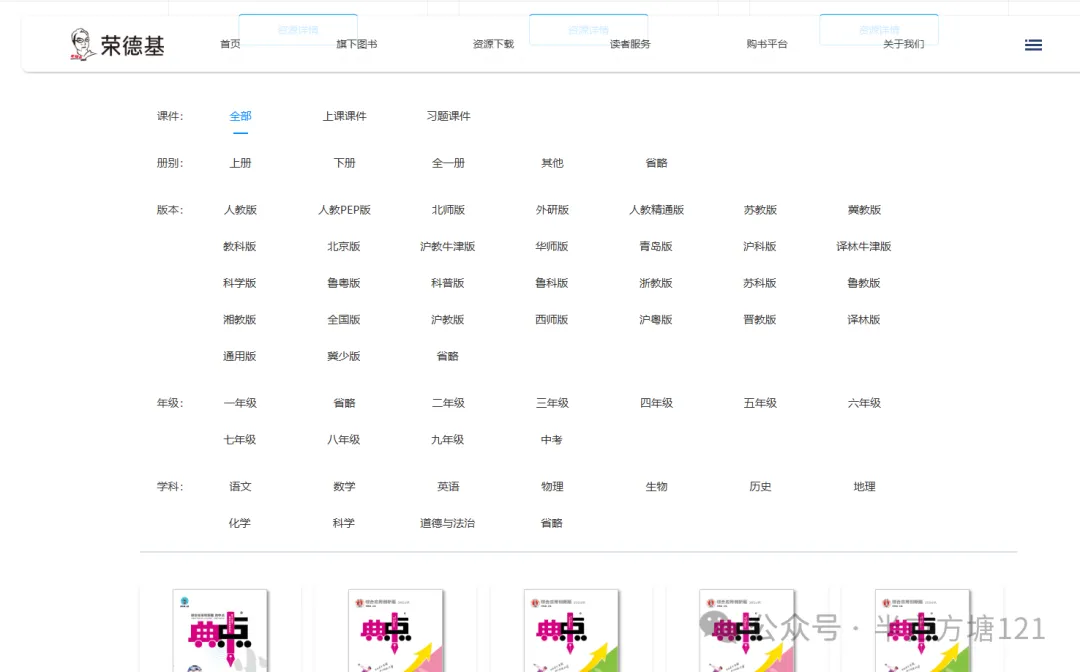The height and width of the screenshot is (672, 1080).
Task: Pick 人教精通版 edition
Action: [656, 210]
